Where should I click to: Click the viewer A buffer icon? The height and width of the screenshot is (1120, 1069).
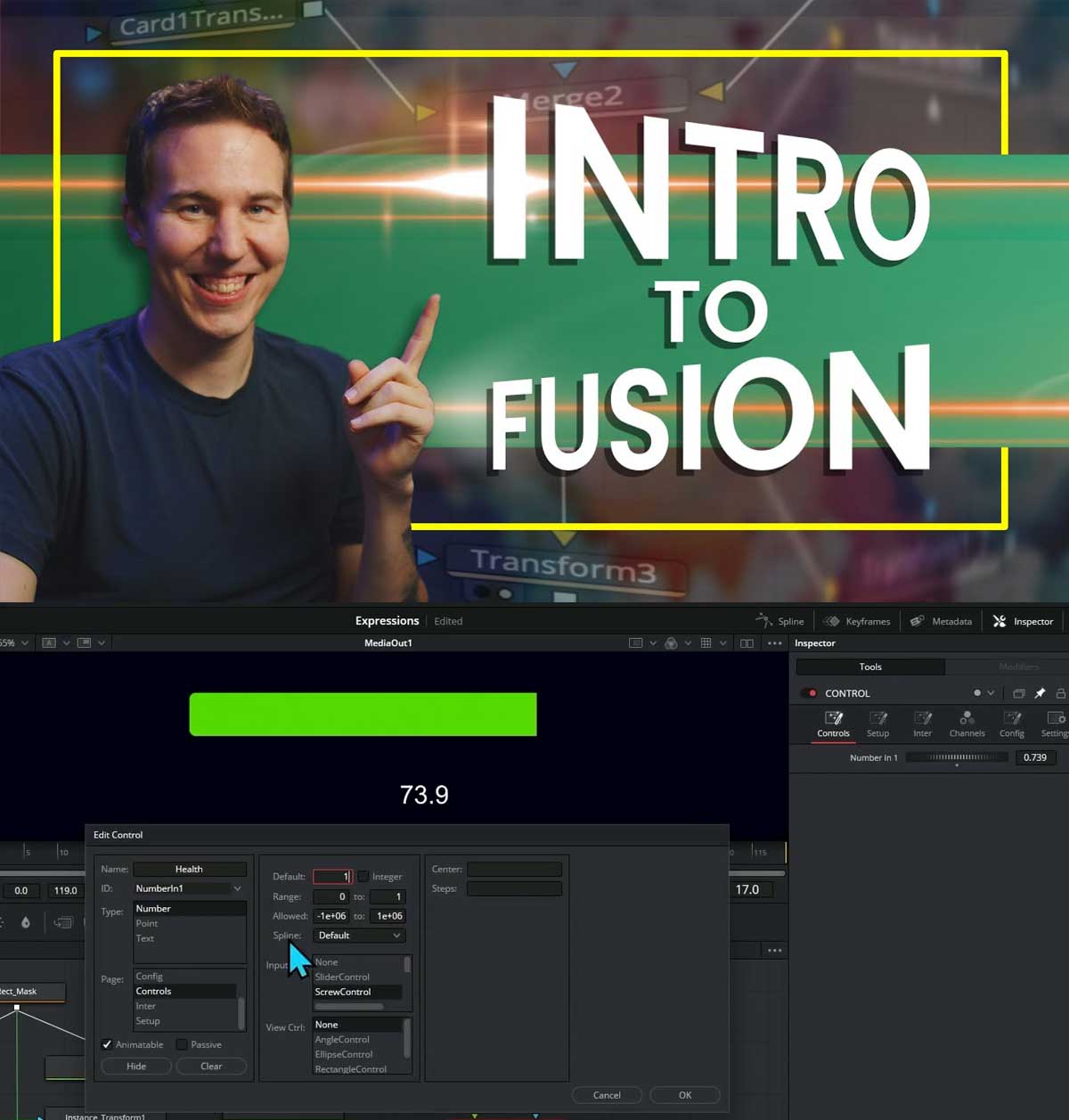coord(49,642)
